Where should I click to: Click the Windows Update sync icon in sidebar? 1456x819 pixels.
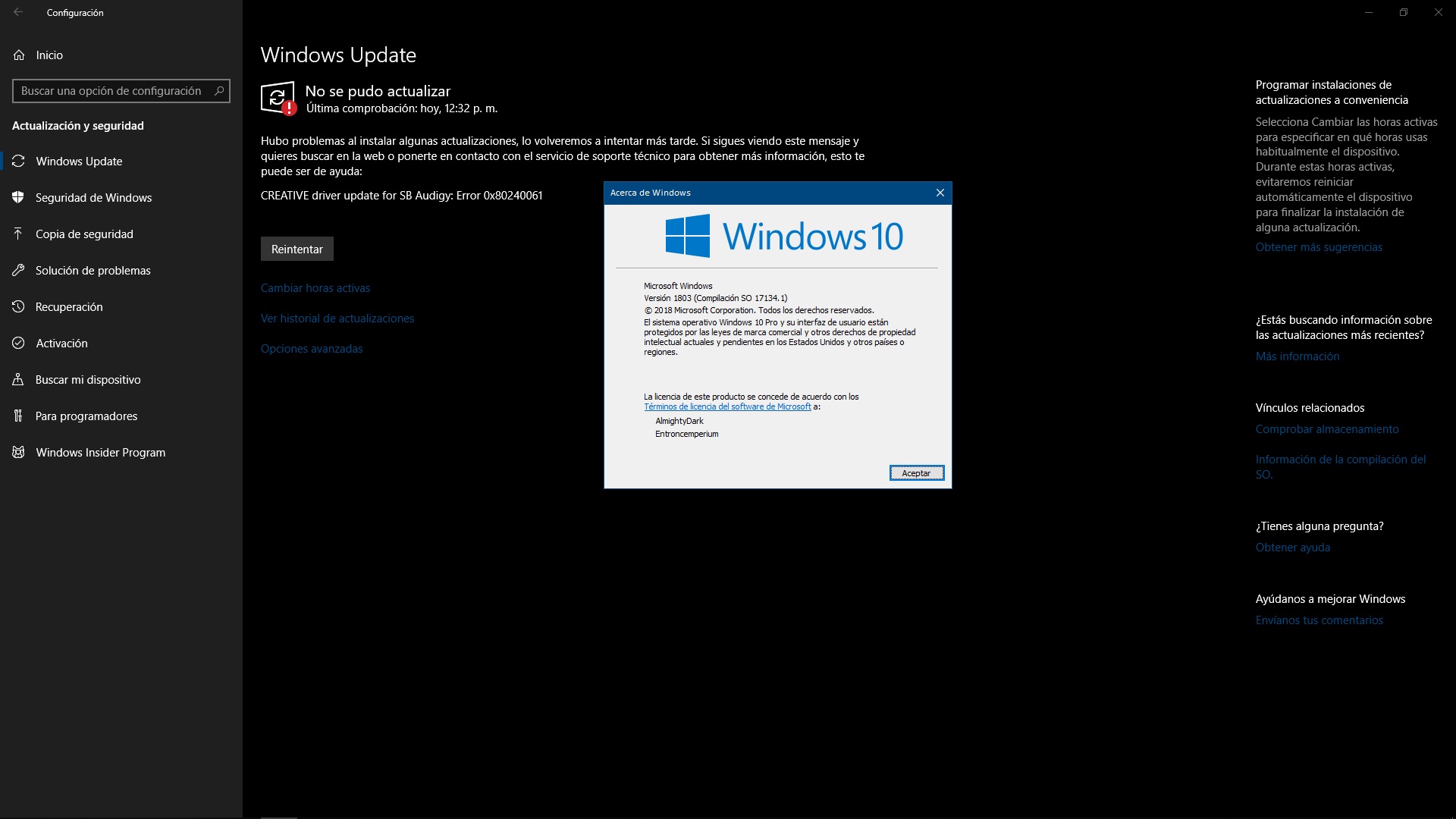[19, 161]
